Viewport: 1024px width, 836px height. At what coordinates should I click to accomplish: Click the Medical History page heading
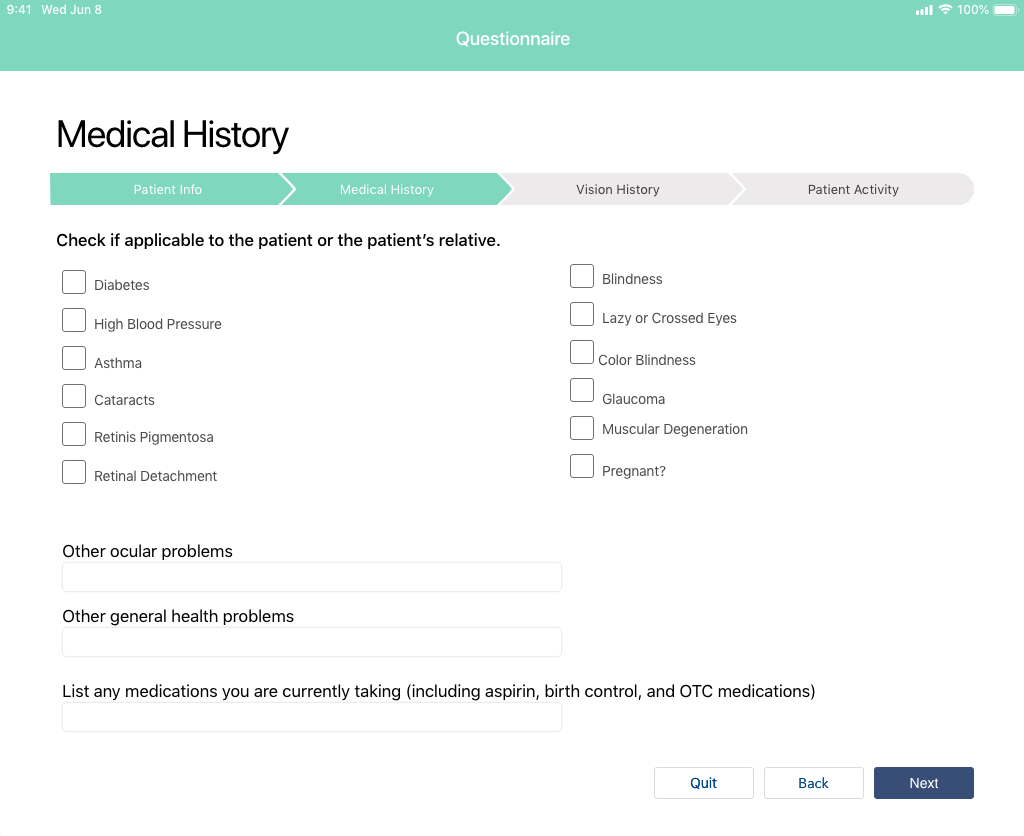point(172,135)
